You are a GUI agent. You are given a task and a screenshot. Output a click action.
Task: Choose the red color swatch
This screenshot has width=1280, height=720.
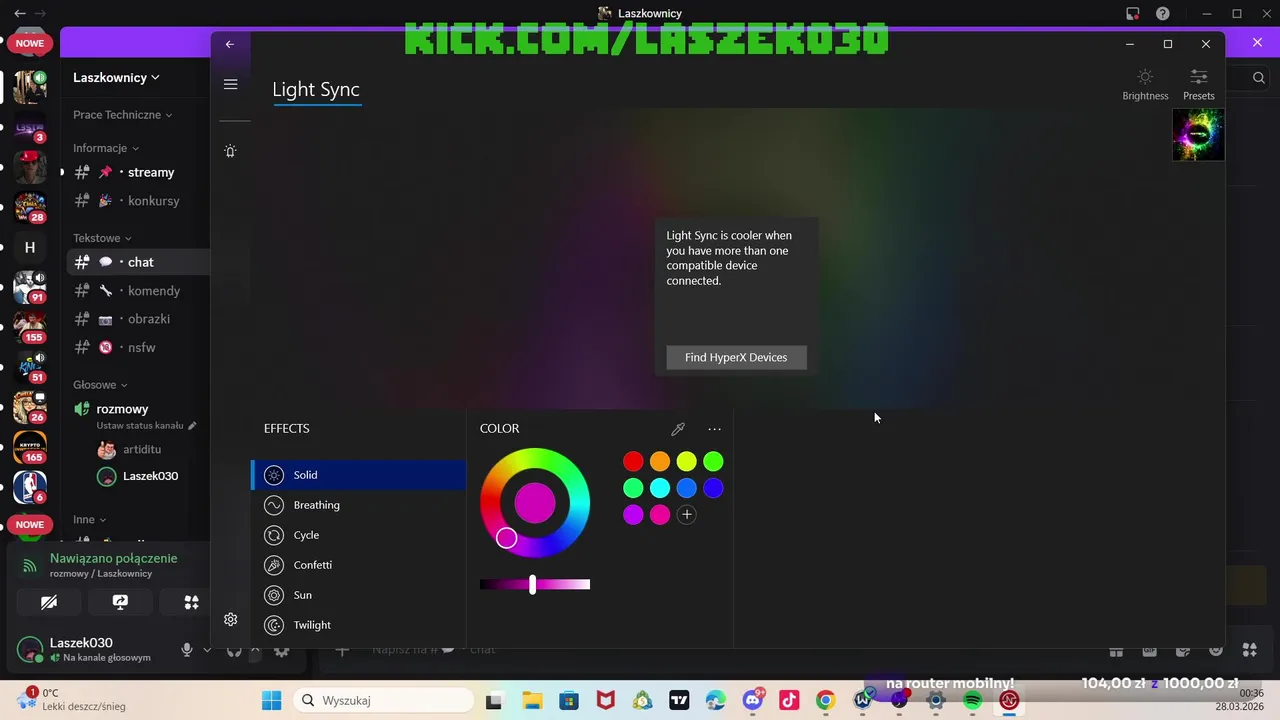[x=633, y=461]
